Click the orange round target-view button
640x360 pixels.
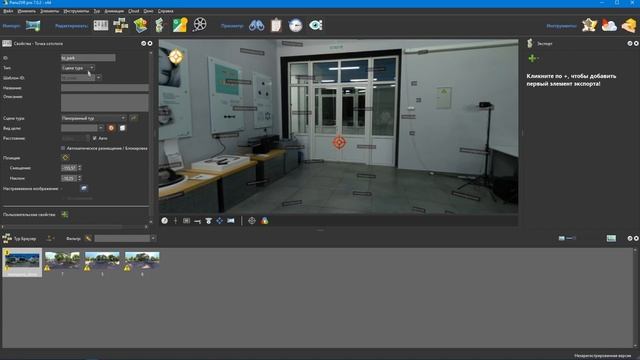click(111, 128)
